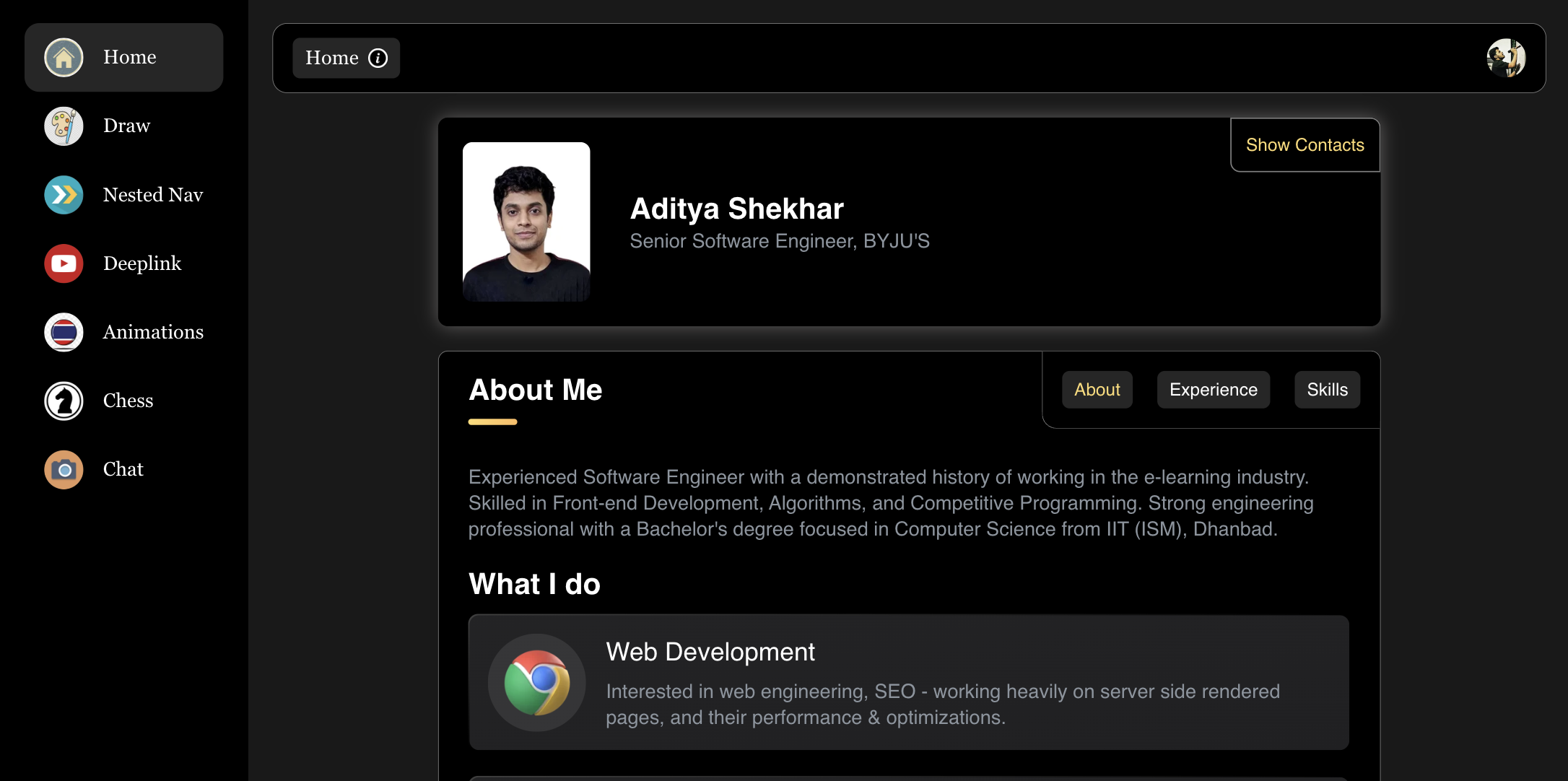Image resolution: width=1568 pixels, height=781 pixels.
Task: Switch to the Skills tab
Action: 1327,389
